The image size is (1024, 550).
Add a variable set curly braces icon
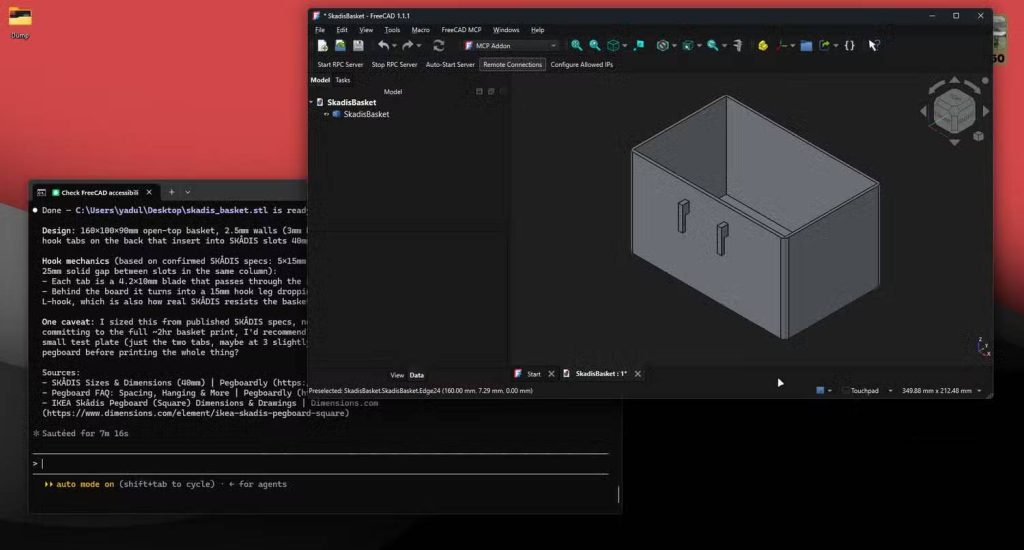click(x=850, y=46)
